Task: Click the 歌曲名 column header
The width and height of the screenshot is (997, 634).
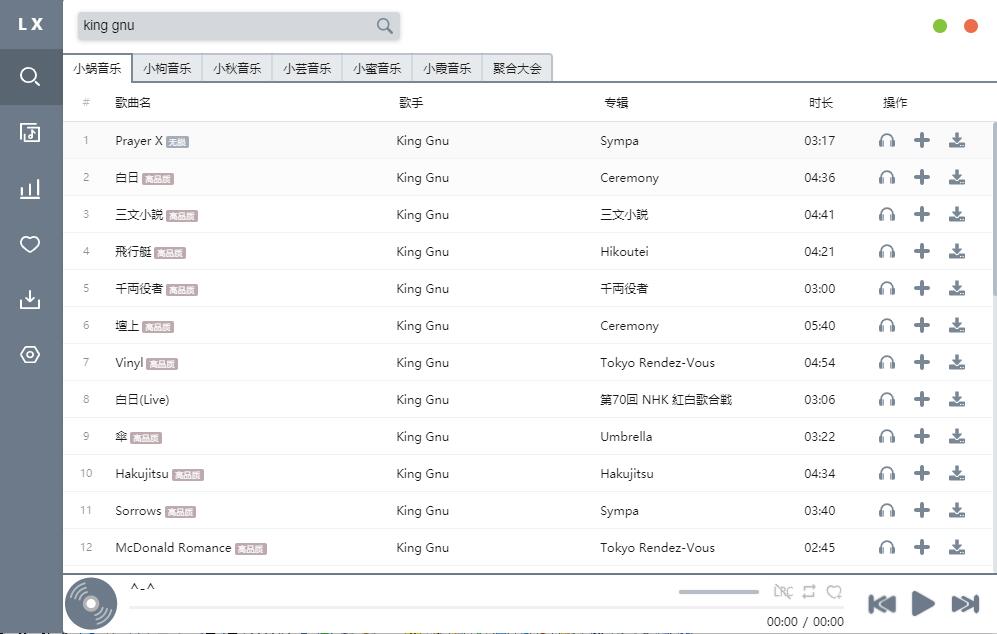Action: [133, 102]
